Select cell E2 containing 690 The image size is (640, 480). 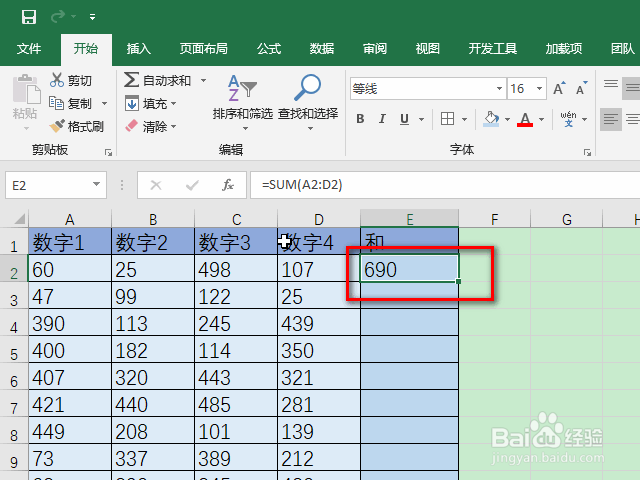pos(409,269)
